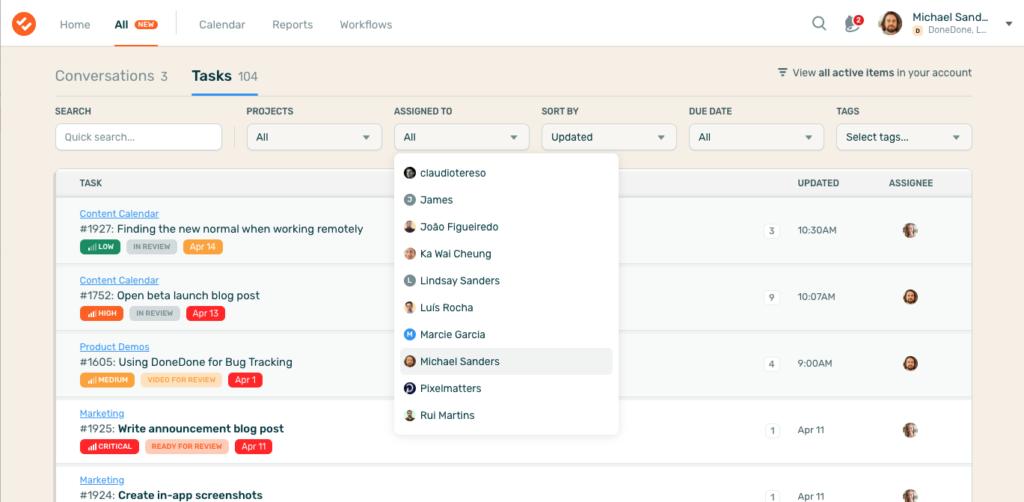
Task: Open the account menu arrow next to Michael Sanders
Action: [1009, 24]
